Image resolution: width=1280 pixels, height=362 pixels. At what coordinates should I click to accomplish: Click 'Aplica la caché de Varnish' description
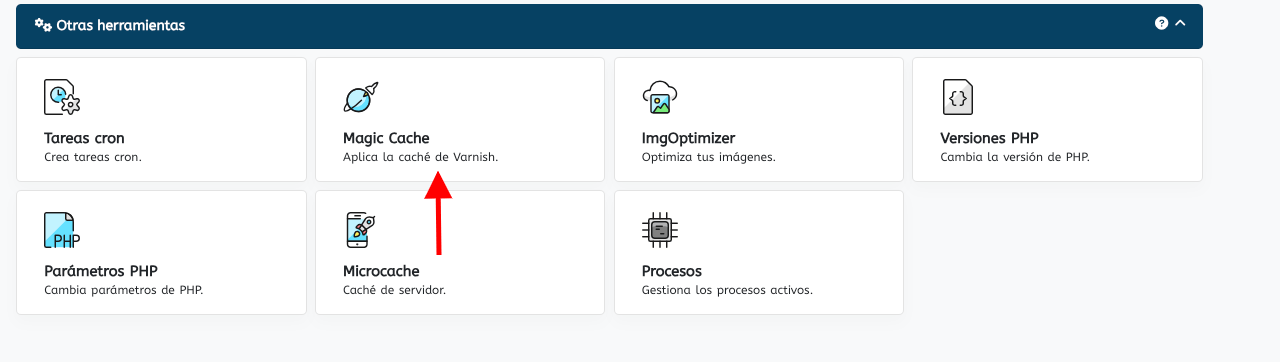(420, 157)
